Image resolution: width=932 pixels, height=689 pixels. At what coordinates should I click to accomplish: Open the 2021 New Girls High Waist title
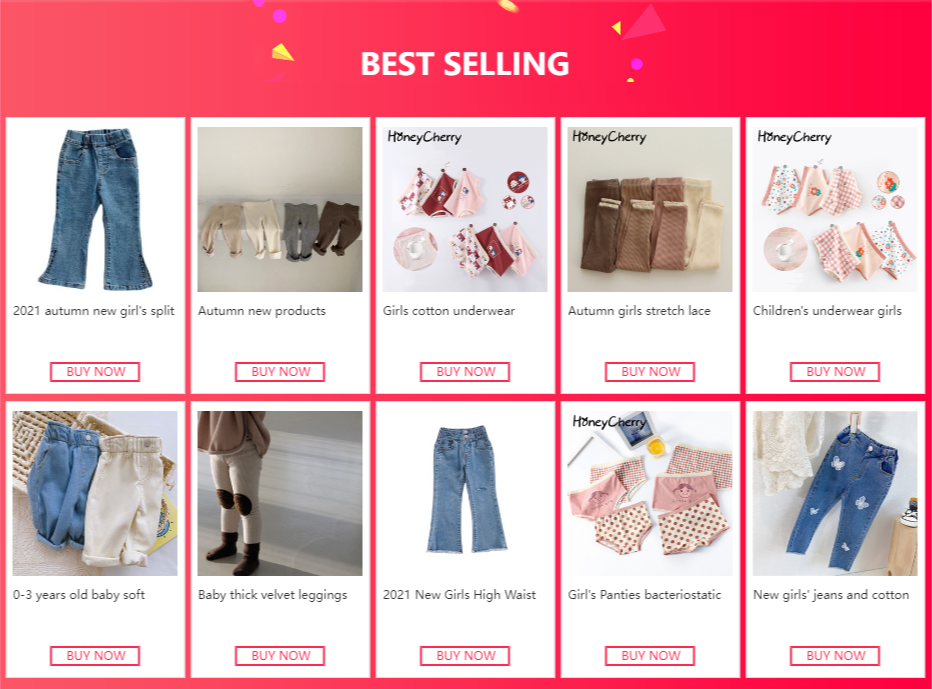click(459, 595)
